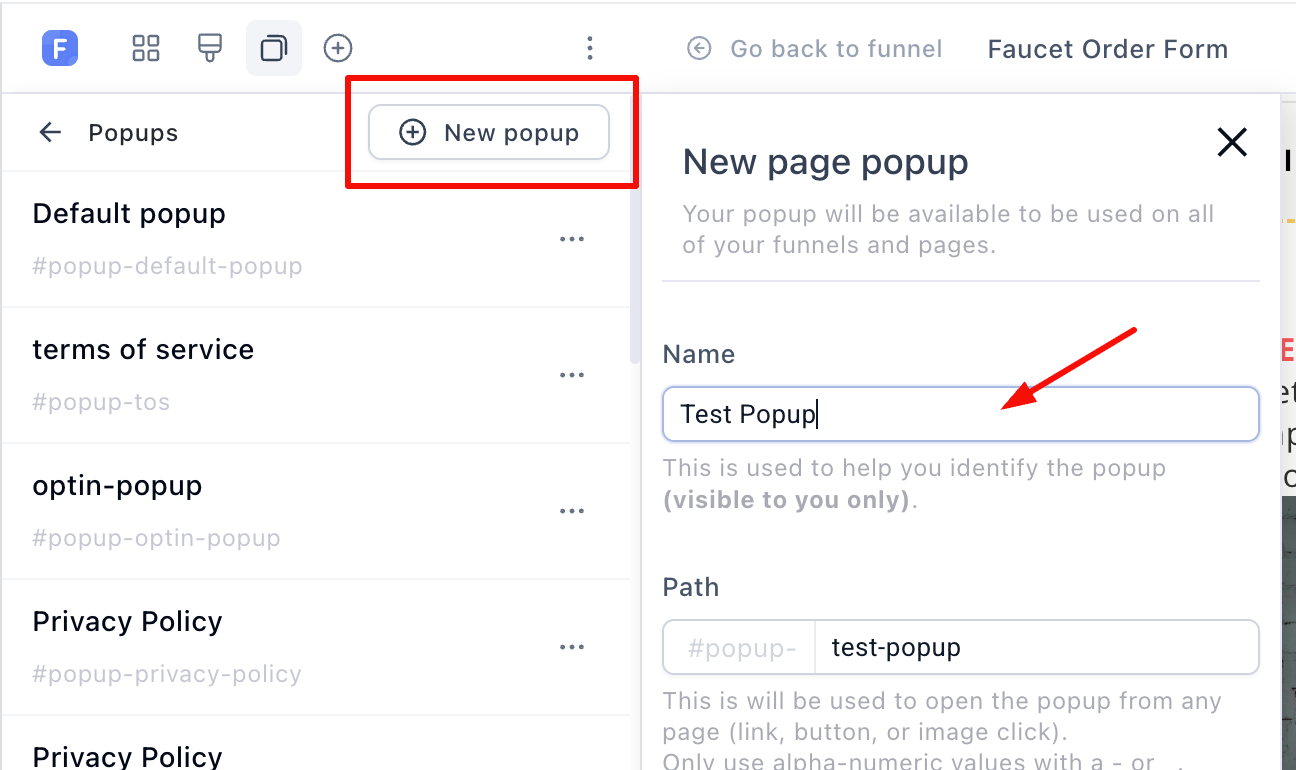Open the grid dashboard icon
Viewport: 1296px width, 770px height.
pos(146,48)
